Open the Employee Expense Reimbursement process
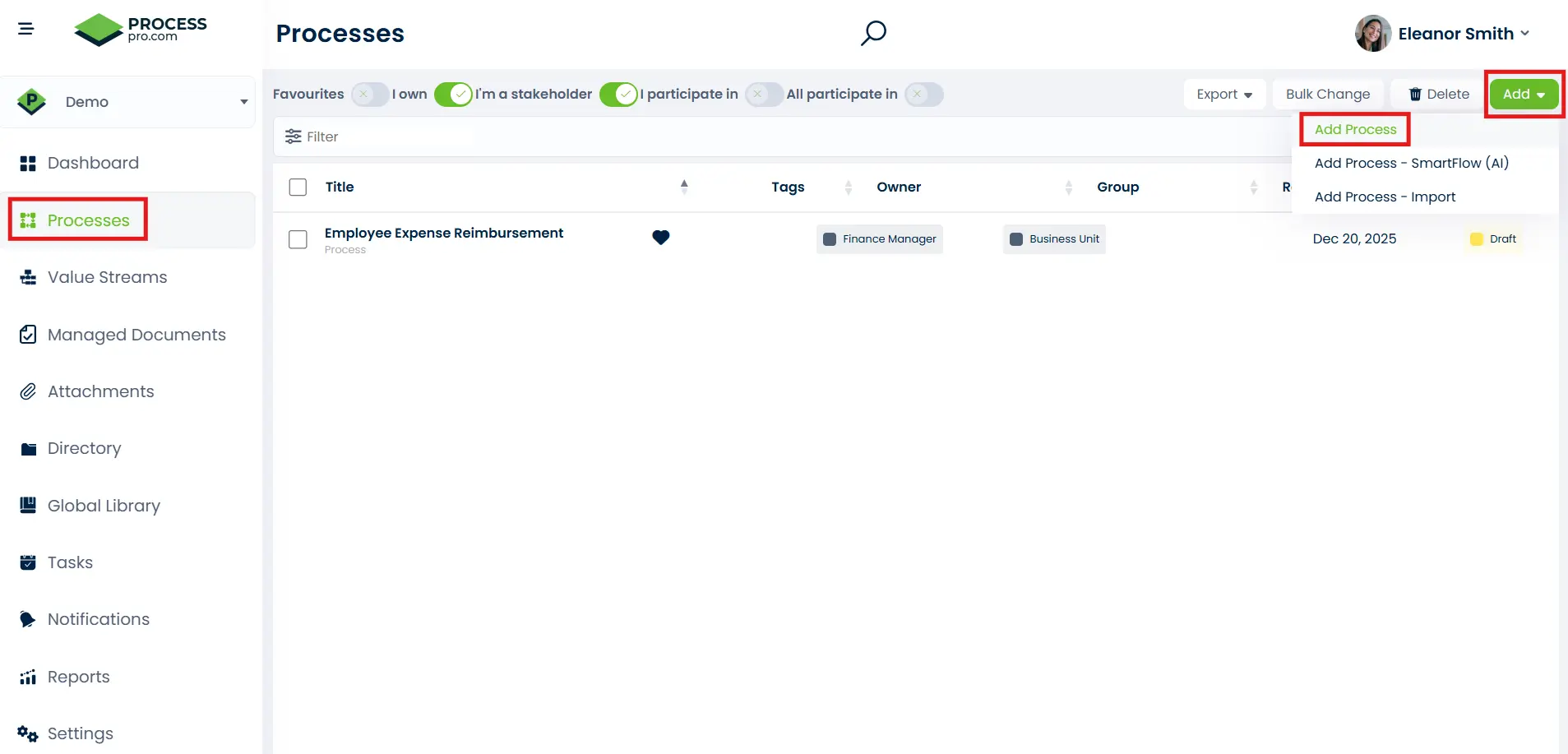The image size is (1568, 754). click(x=444, y=233)
